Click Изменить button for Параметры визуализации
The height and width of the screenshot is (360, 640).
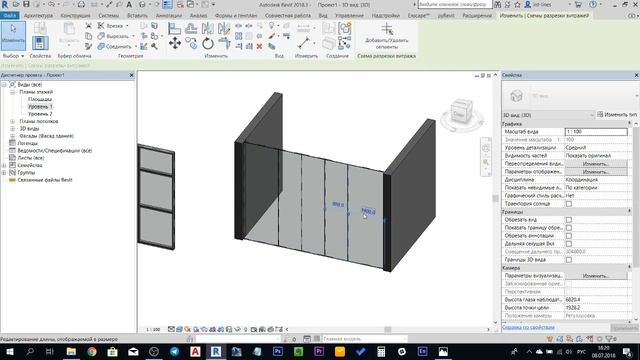[x=596, y=276]
